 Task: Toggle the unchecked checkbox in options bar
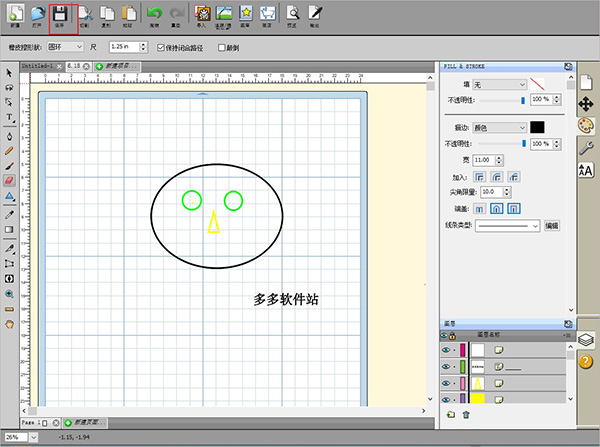pyautogui.click(x=221, y=47)
